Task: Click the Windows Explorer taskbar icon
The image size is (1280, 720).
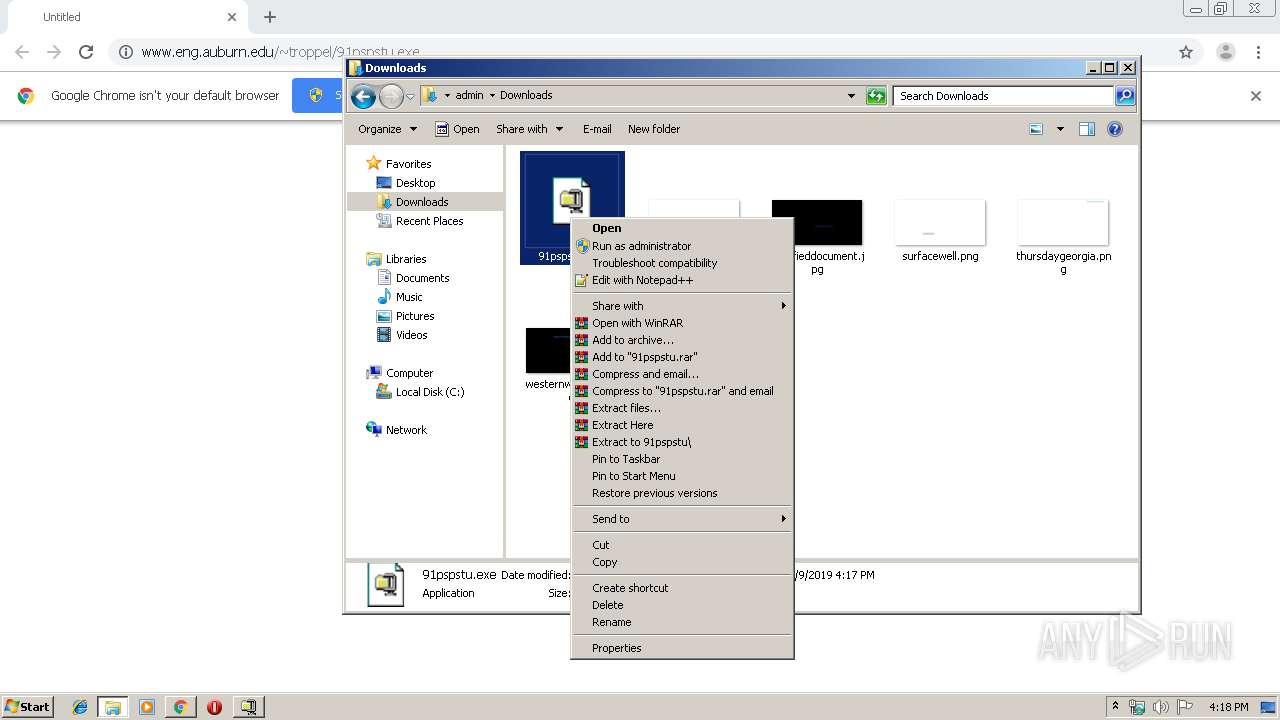Action: tap(113, 707)
